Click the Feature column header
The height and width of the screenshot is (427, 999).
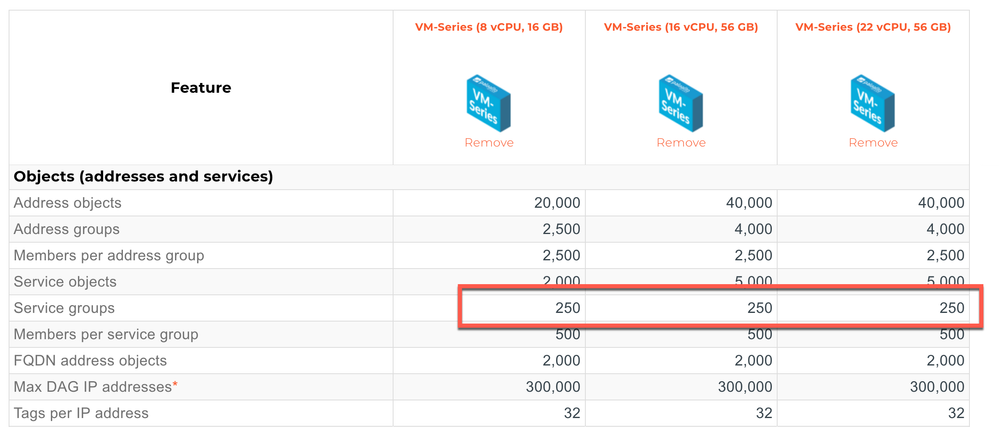pyautogui.click(x=201, y=88)
